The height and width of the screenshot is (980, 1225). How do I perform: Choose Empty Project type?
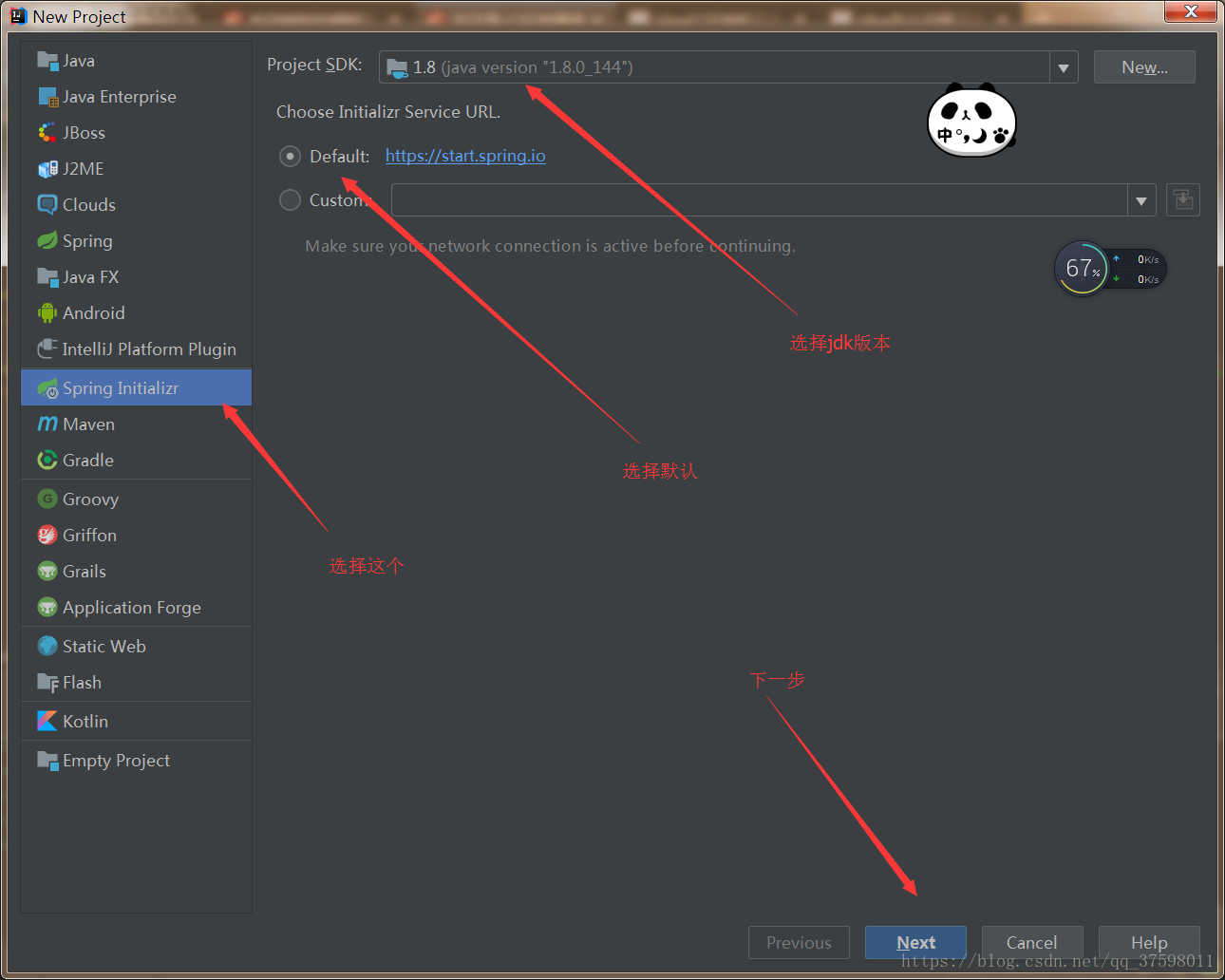(x=136, y=761)
